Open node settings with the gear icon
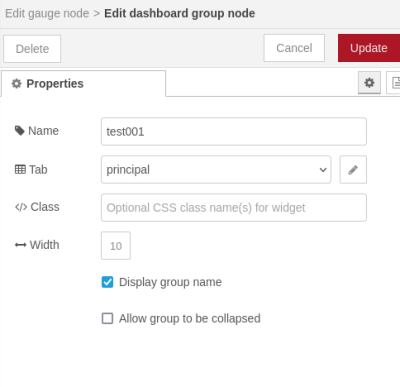 click(x=369, y=83)
